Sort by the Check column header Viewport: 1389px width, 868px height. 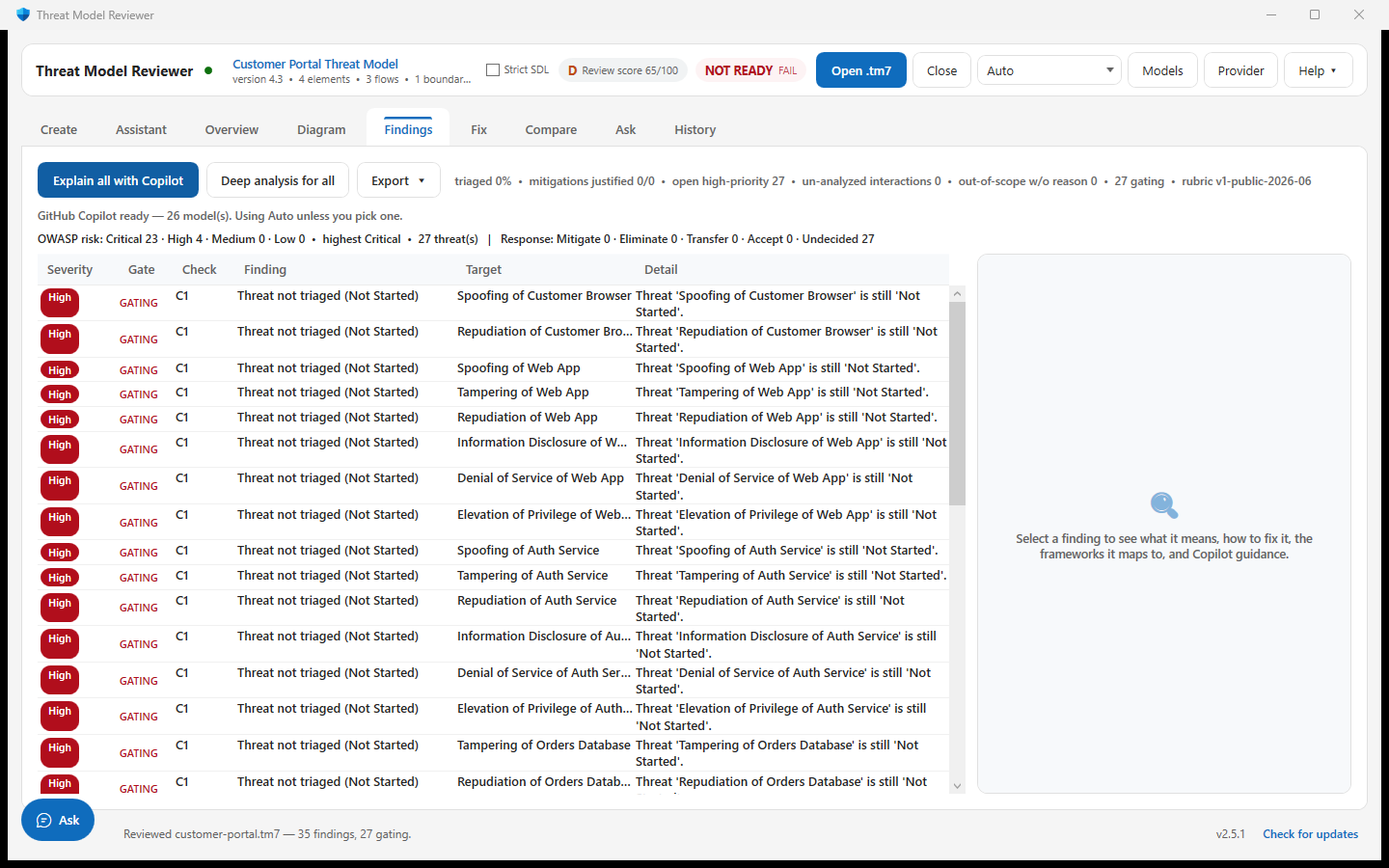(199, 270)
